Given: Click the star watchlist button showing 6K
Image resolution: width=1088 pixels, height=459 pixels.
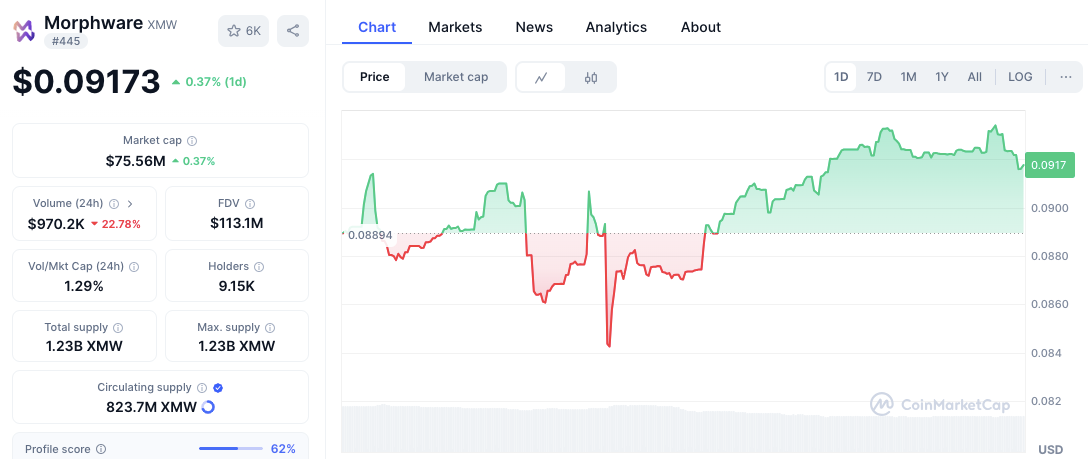Looking at the screenshot, I should pos(243,31).
